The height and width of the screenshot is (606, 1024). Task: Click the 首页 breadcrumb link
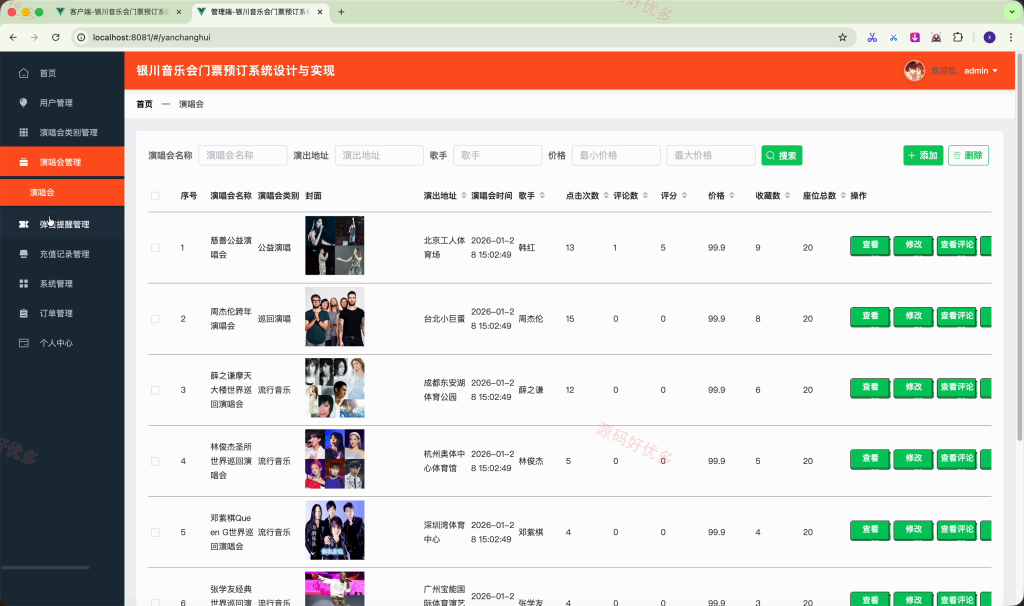pyautogui.click(x=144, y=104)
